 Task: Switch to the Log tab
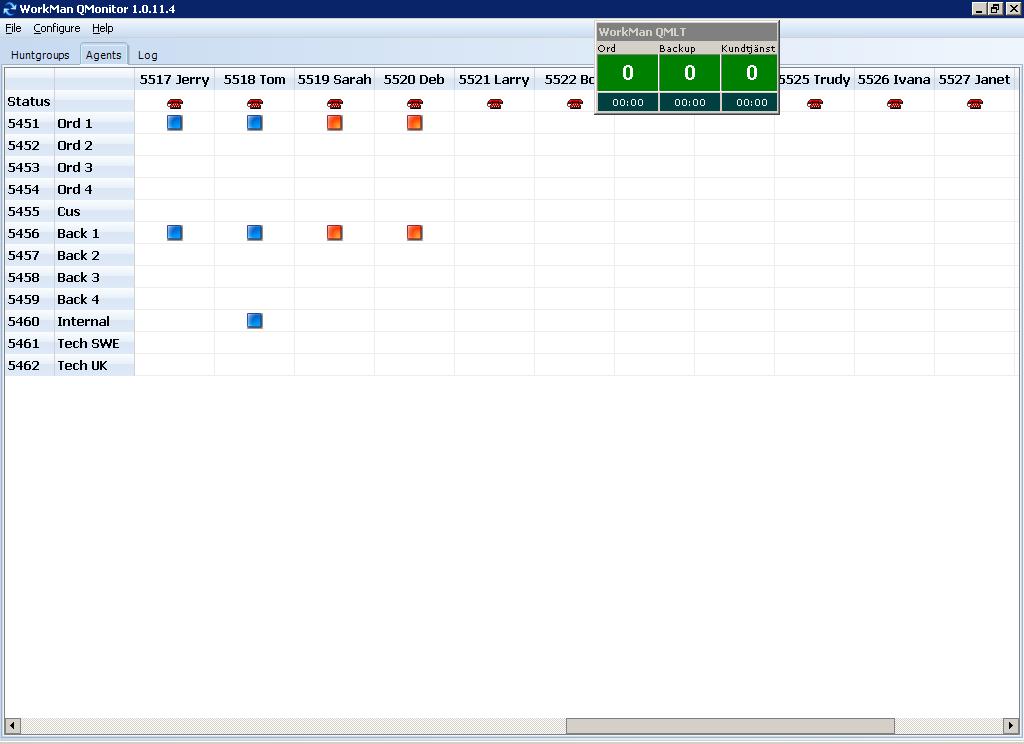[x=147, y=55]
